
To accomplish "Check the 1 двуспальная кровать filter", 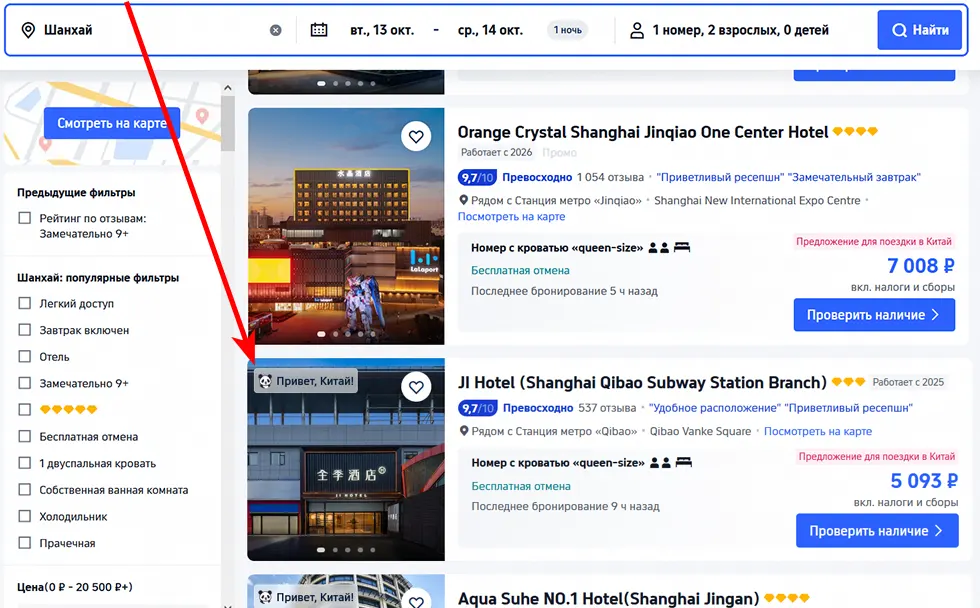I will pos(24,463).
